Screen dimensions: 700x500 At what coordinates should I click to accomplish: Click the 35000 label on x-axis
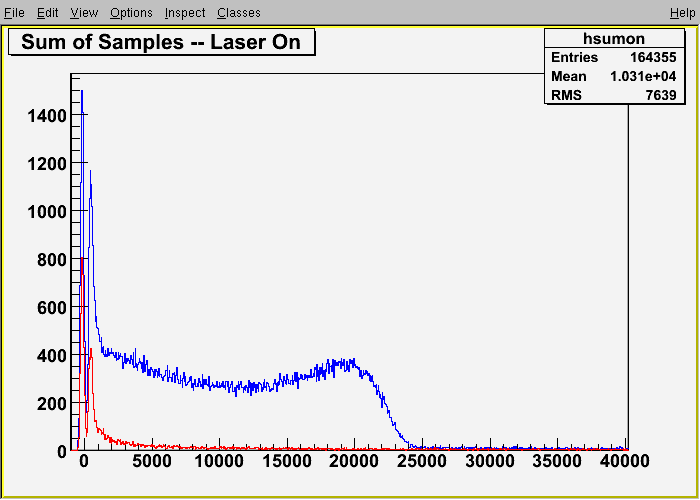pyautogui.click(x=558, y=461)
